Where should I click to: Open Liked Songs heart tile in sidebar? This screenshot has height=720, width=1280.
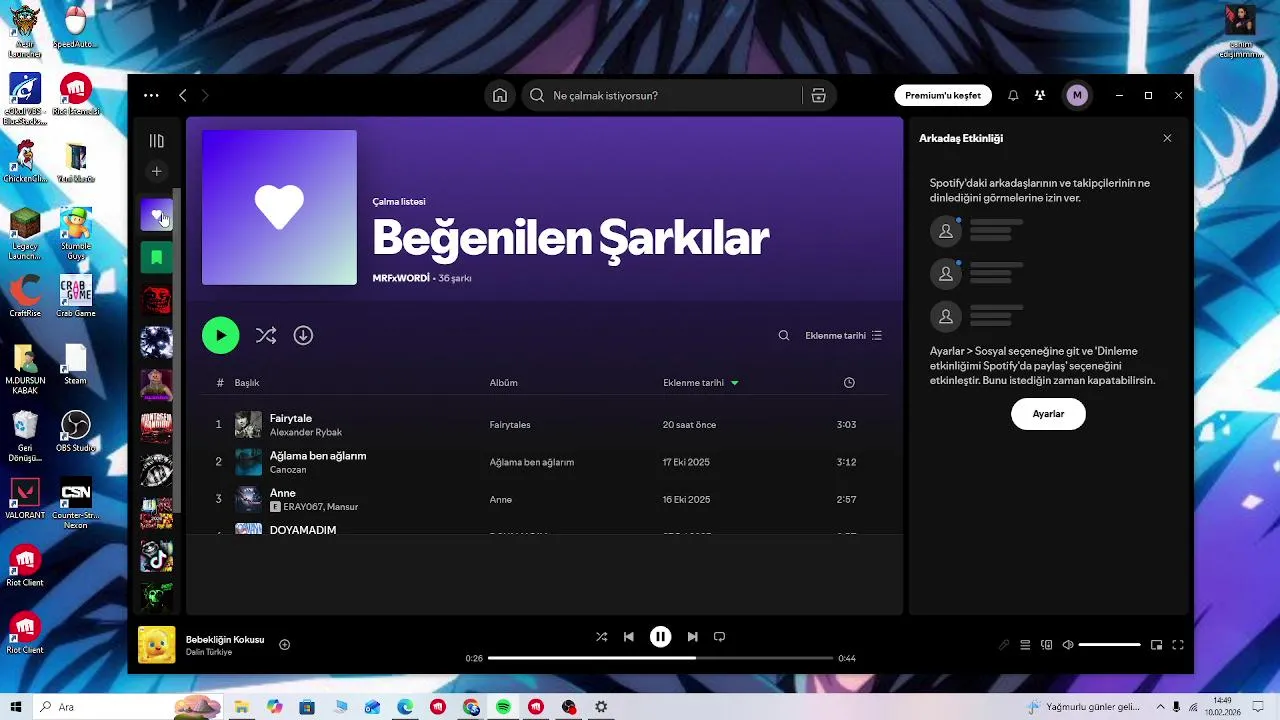pos(156,214)
